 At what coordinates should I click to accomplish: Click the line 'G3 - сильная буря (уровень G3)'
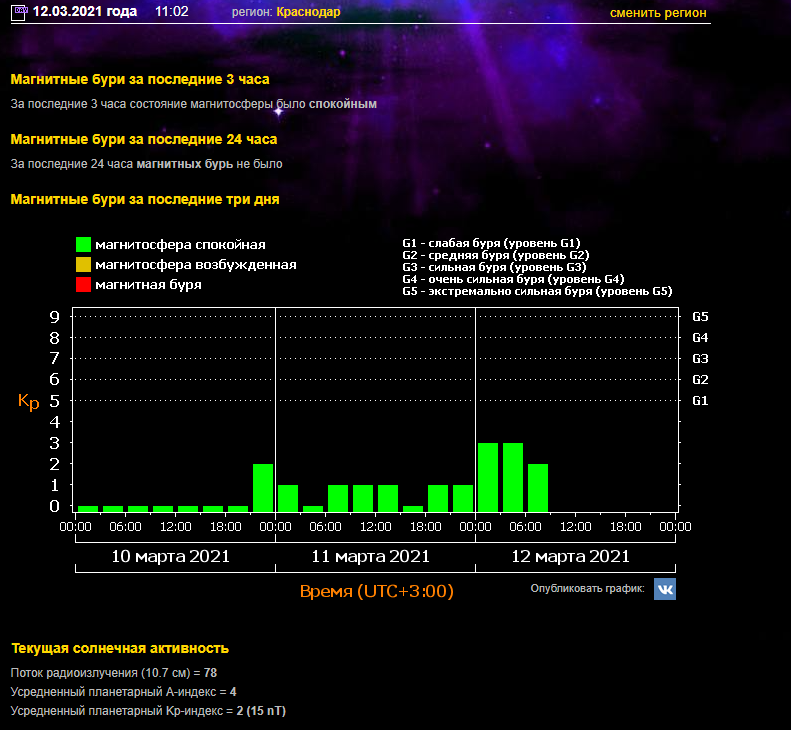coord(494,267)
